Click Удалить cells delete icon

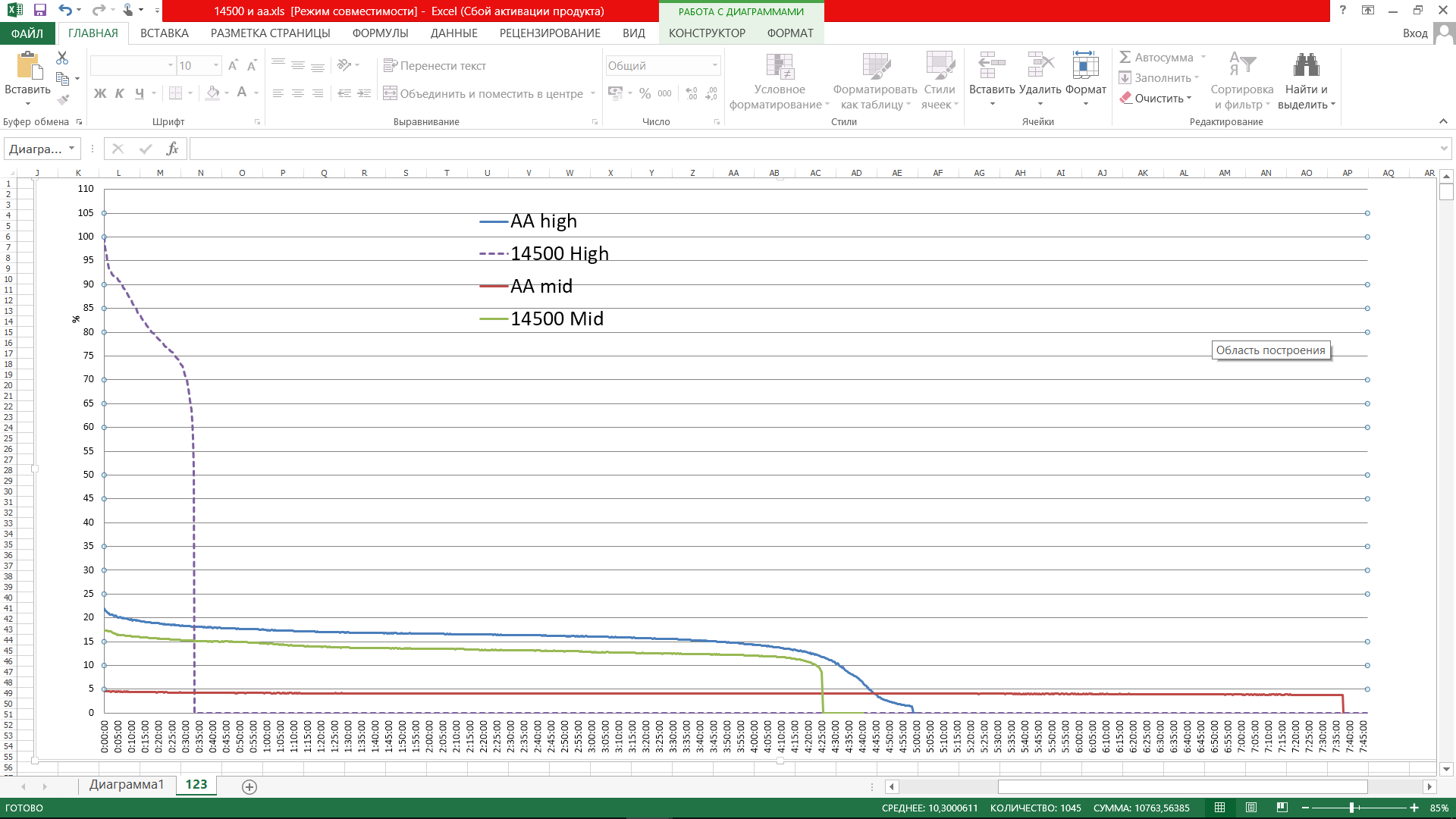tap(1040, 66)
